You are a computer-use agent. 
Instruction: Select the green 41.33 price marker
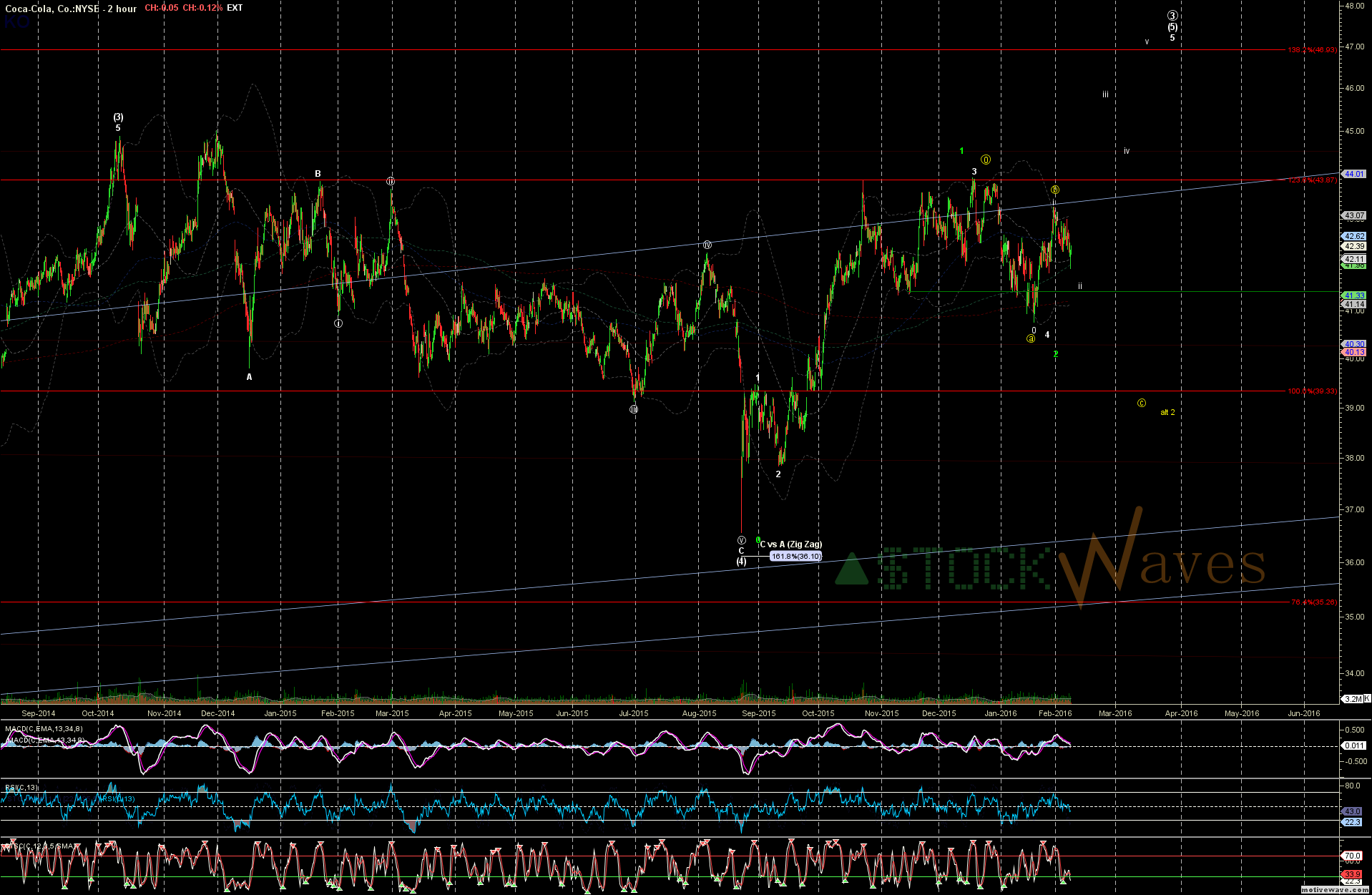coord(1354,295)
